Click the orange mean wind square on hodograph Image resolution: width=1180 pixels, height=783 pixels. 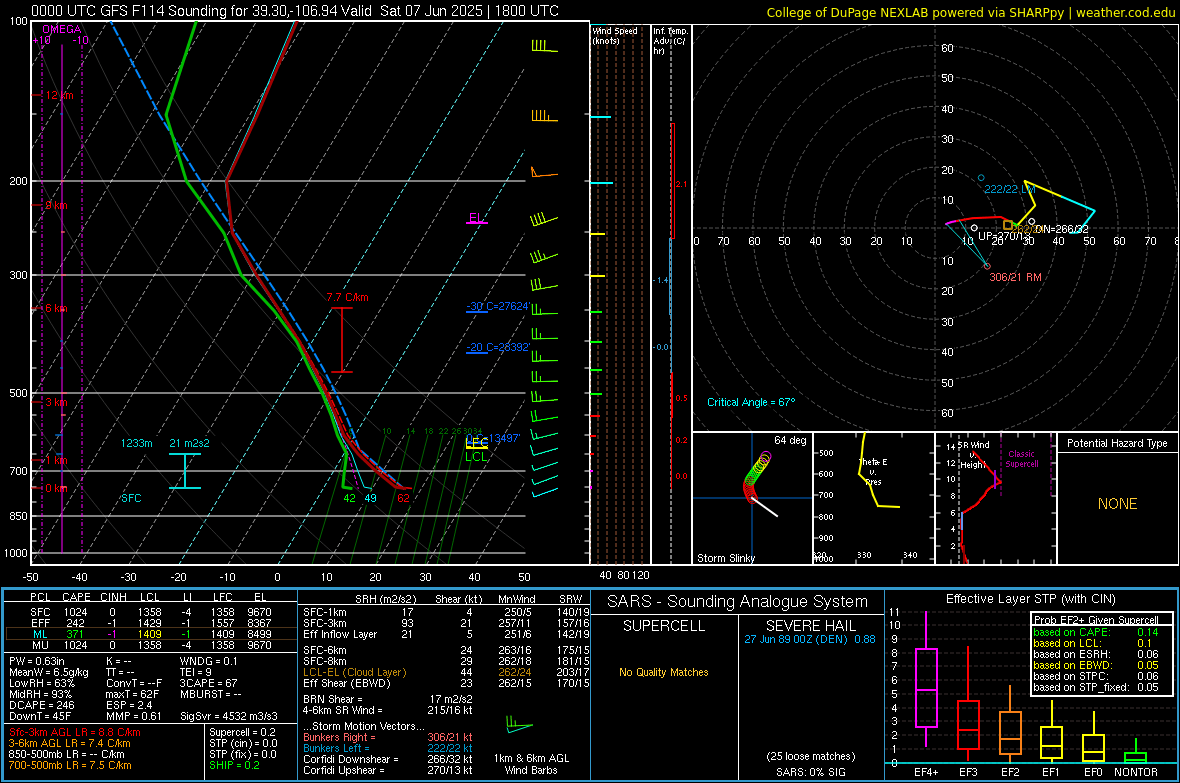pos(1008,225)
